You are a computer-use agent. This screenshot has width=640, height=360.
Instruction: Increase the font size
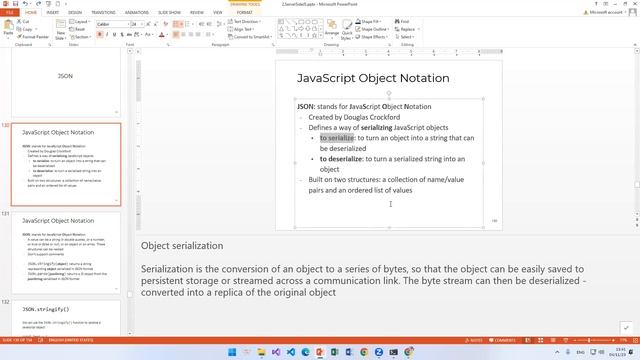pyautogui.click(x=148, y=24)
